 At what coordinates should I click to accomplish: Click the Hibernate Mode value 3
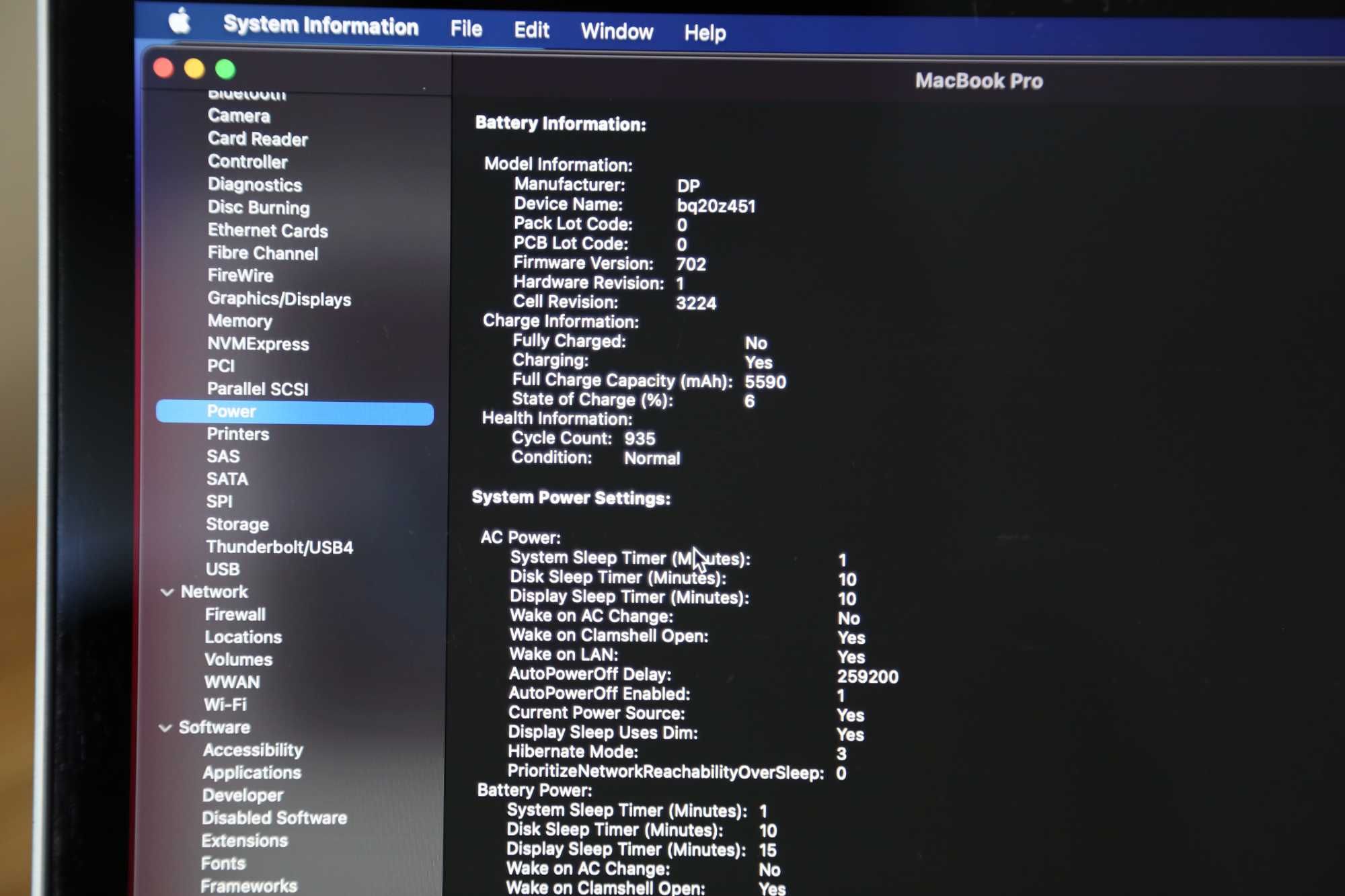(842, 754)
